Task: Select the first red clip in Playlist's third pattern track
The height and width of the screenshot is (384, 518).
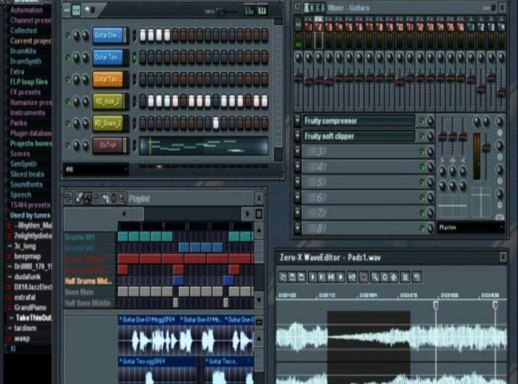Action: [128, 259]
